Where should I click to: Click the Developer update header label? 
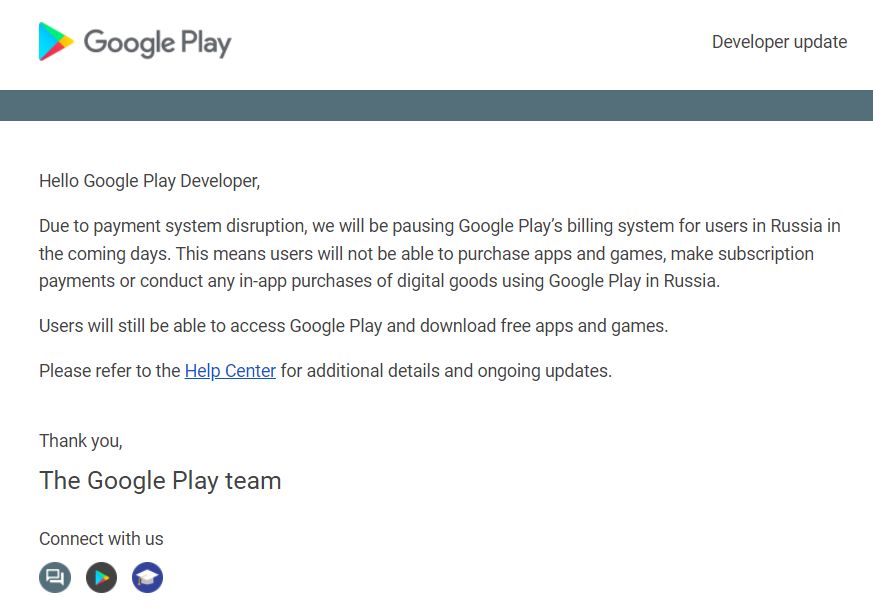(x=779, y=42)
